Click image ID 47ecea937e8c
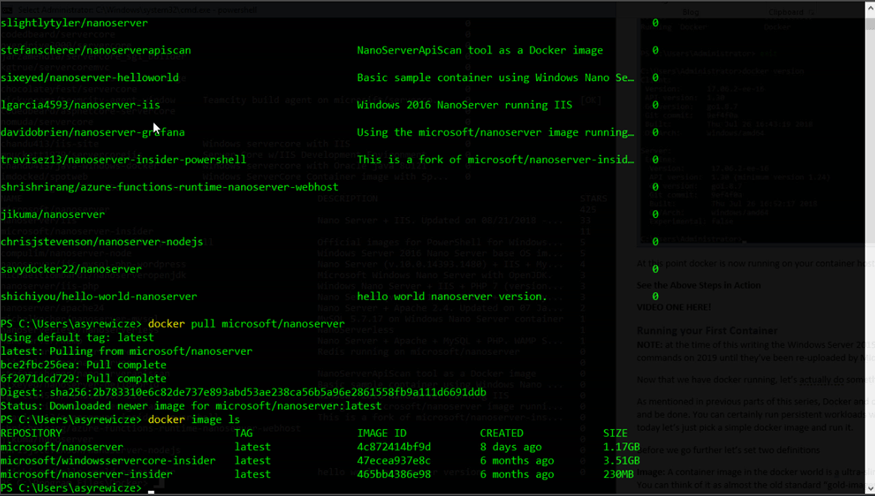The width and height of the screenshot is (875, 496). click(394, 460)
